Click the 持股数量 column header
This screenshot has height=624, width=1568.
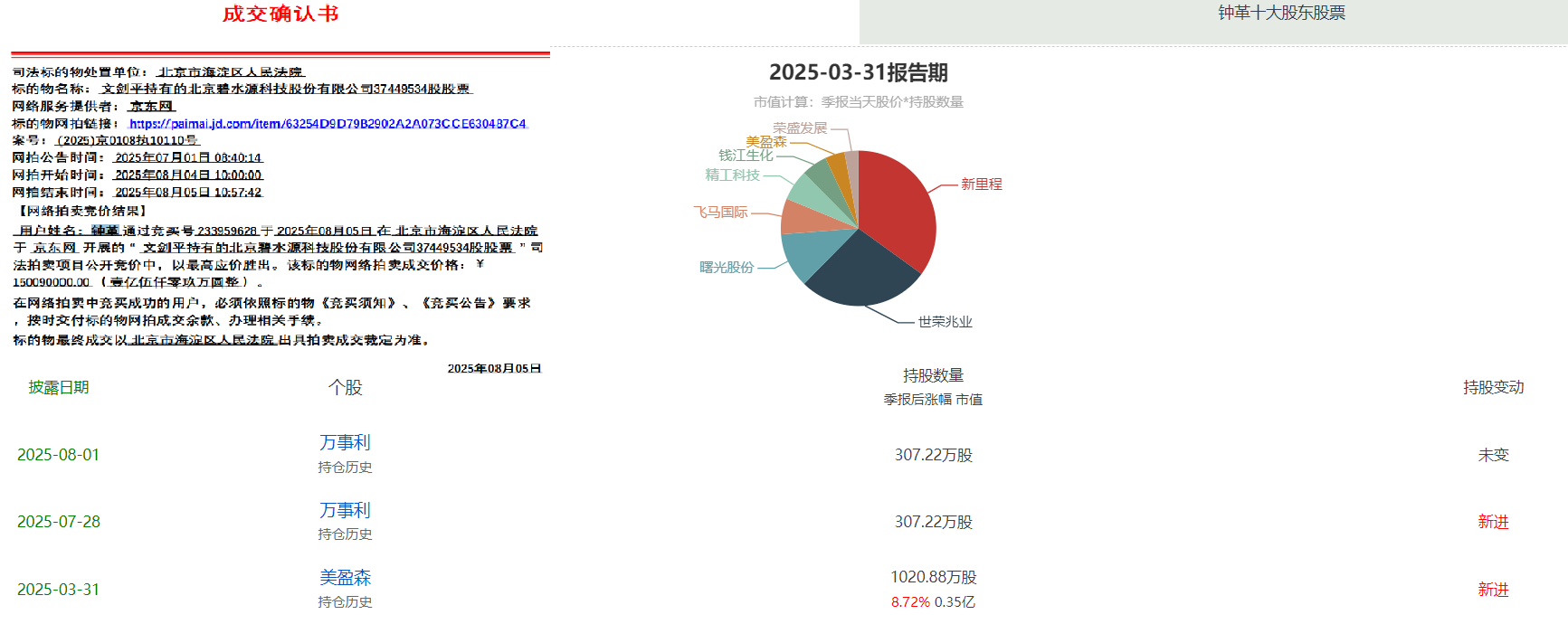click(x=933, y=375)
